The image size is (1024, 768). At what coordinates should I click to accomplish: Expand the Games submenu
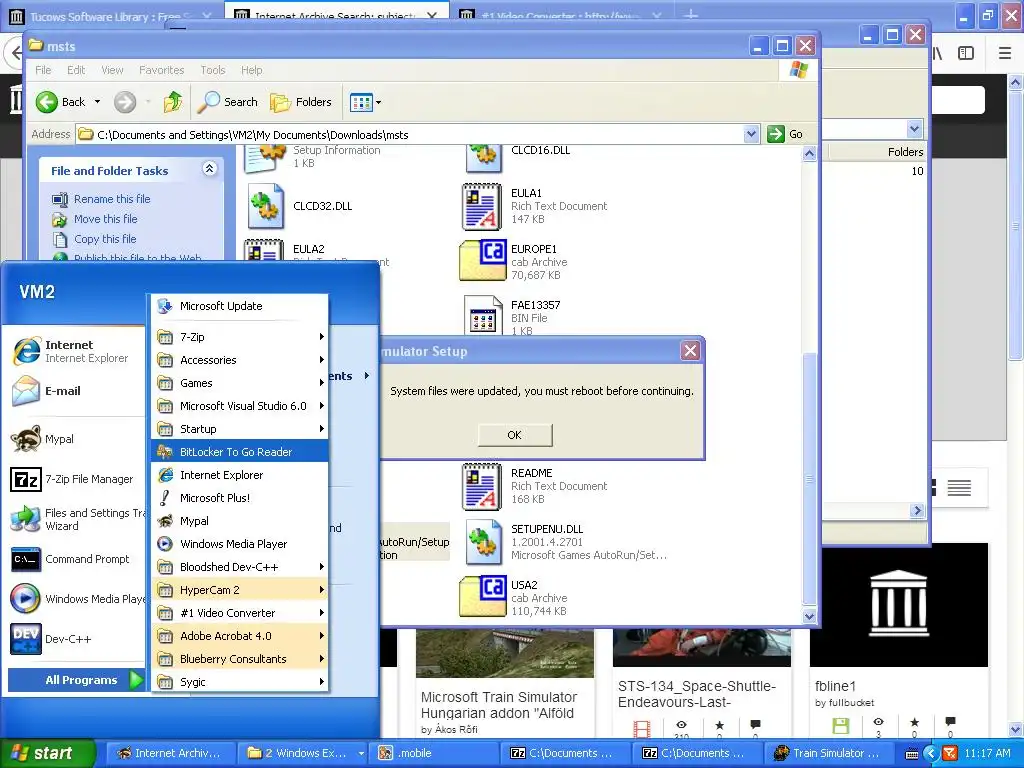tap(240, 383)
